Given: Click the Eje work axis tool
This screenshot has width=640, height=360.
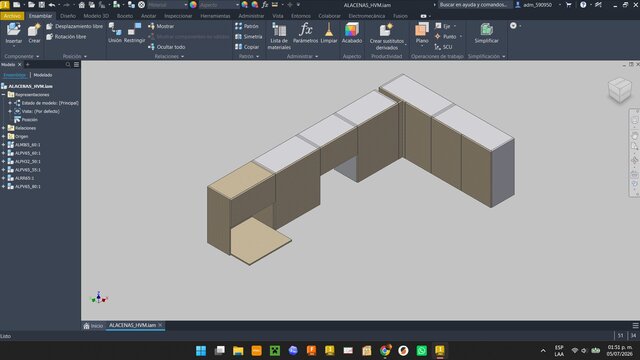Looking at the screenshot, I should pos(443,26).
